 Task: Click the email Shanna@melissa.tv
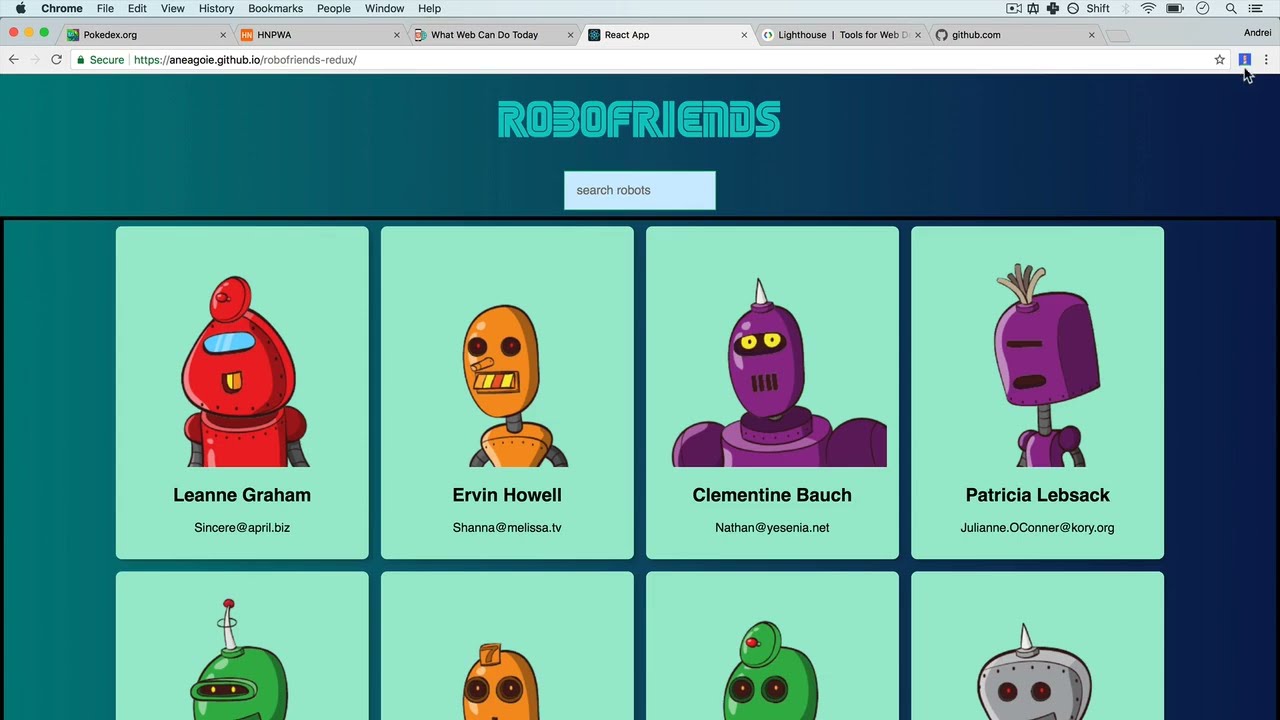(x=507, y=528)
